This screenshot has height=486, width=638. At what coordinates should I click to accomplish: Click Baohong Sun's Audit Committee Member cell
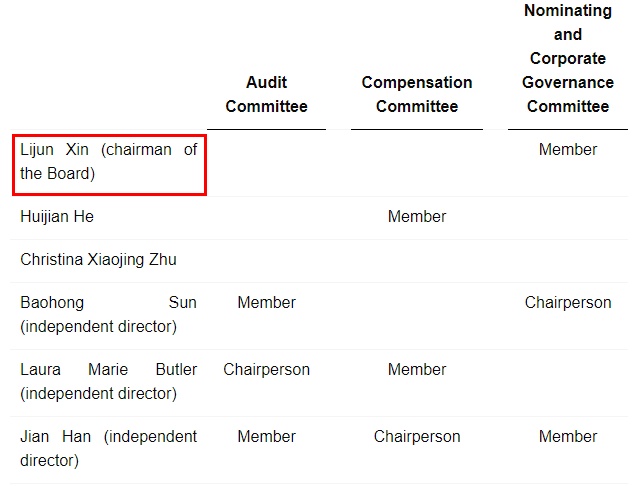[x=266, y=302]
